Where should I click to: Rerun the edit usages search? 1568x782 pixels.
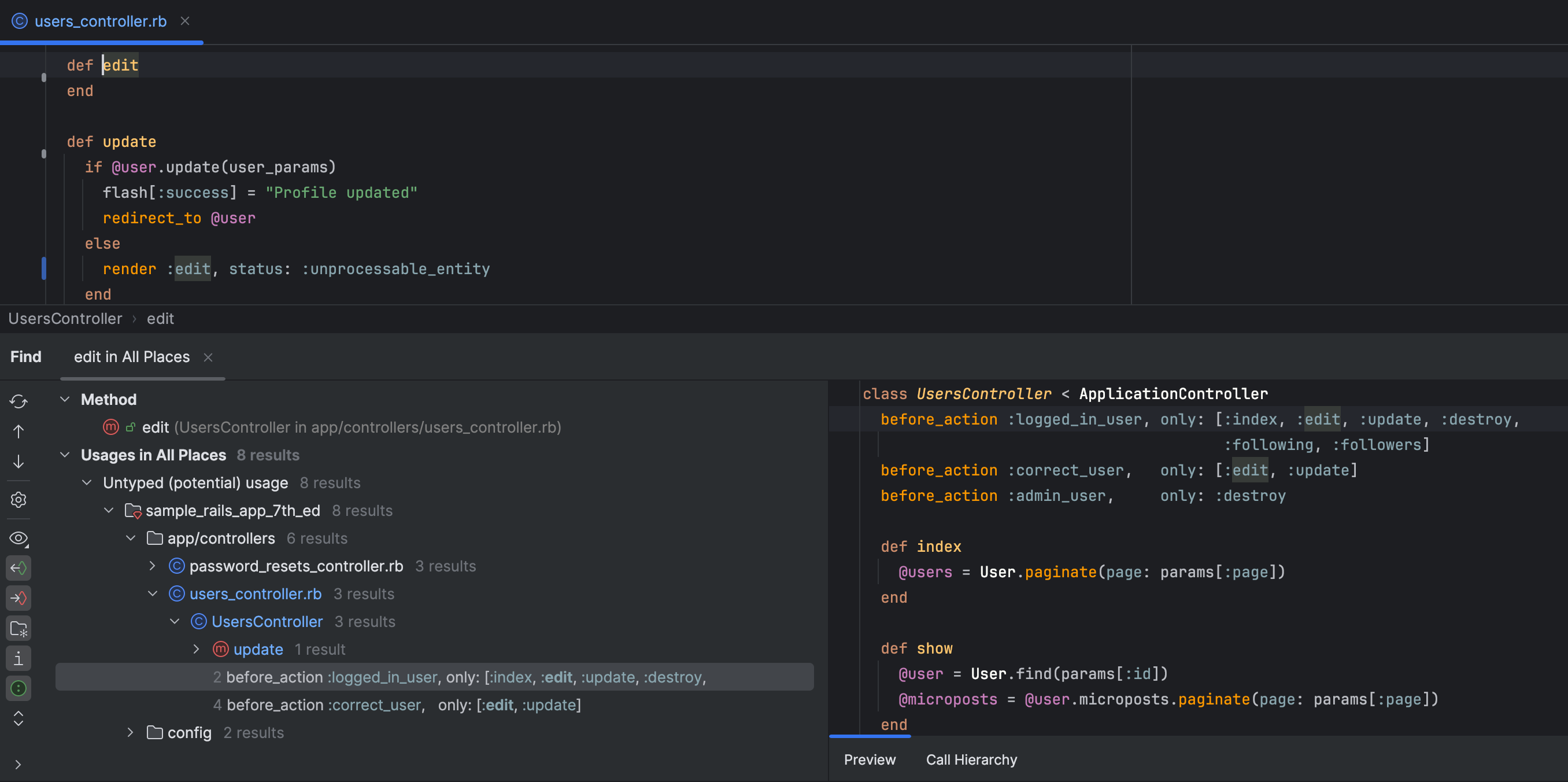[x=19, y=401]
